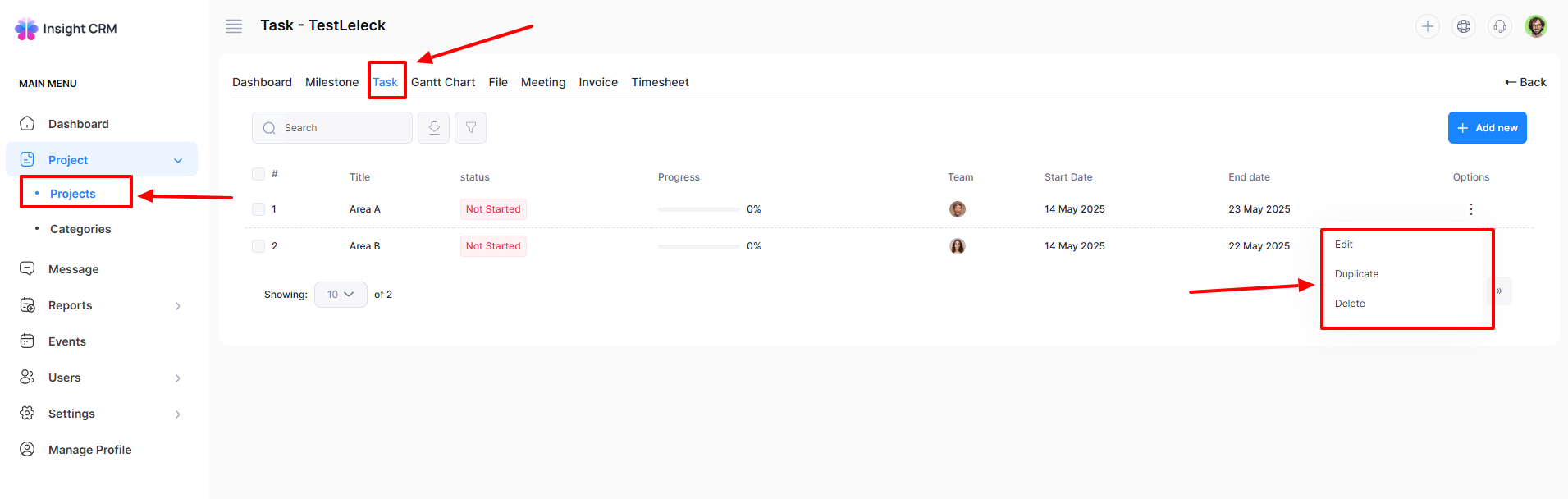The width and height of the screenshot is (1568, 499).
Task: Click the Area A progress bar
Action: click(x=698, y=209)
